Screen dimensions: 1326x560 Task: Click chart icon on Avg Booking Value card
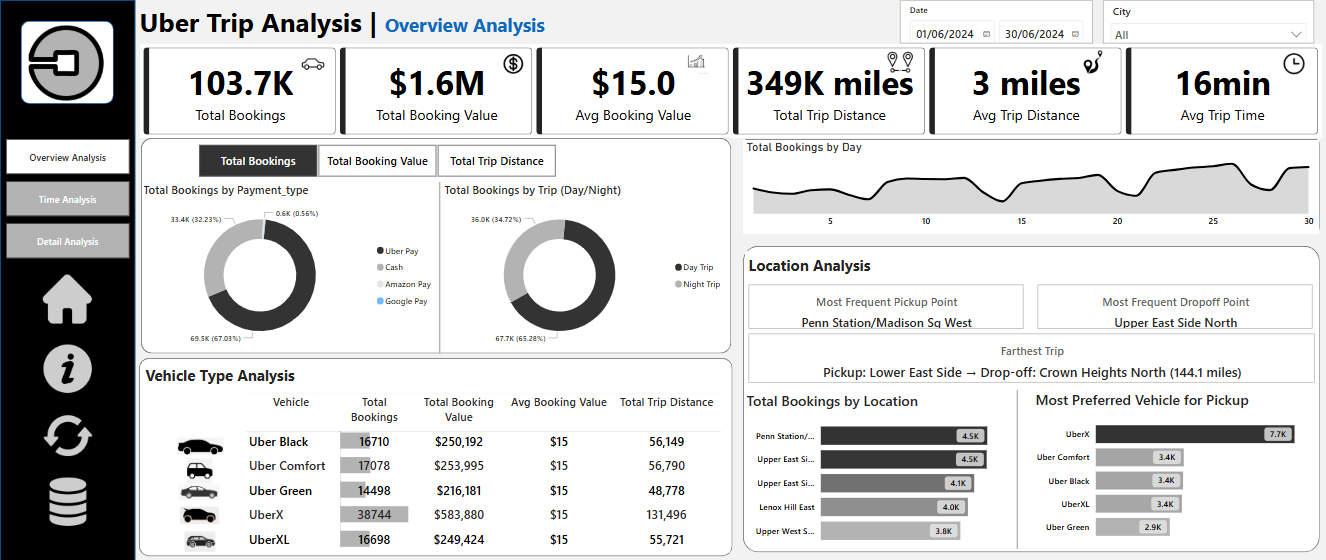pyautogui.click(x=696, y=62)
